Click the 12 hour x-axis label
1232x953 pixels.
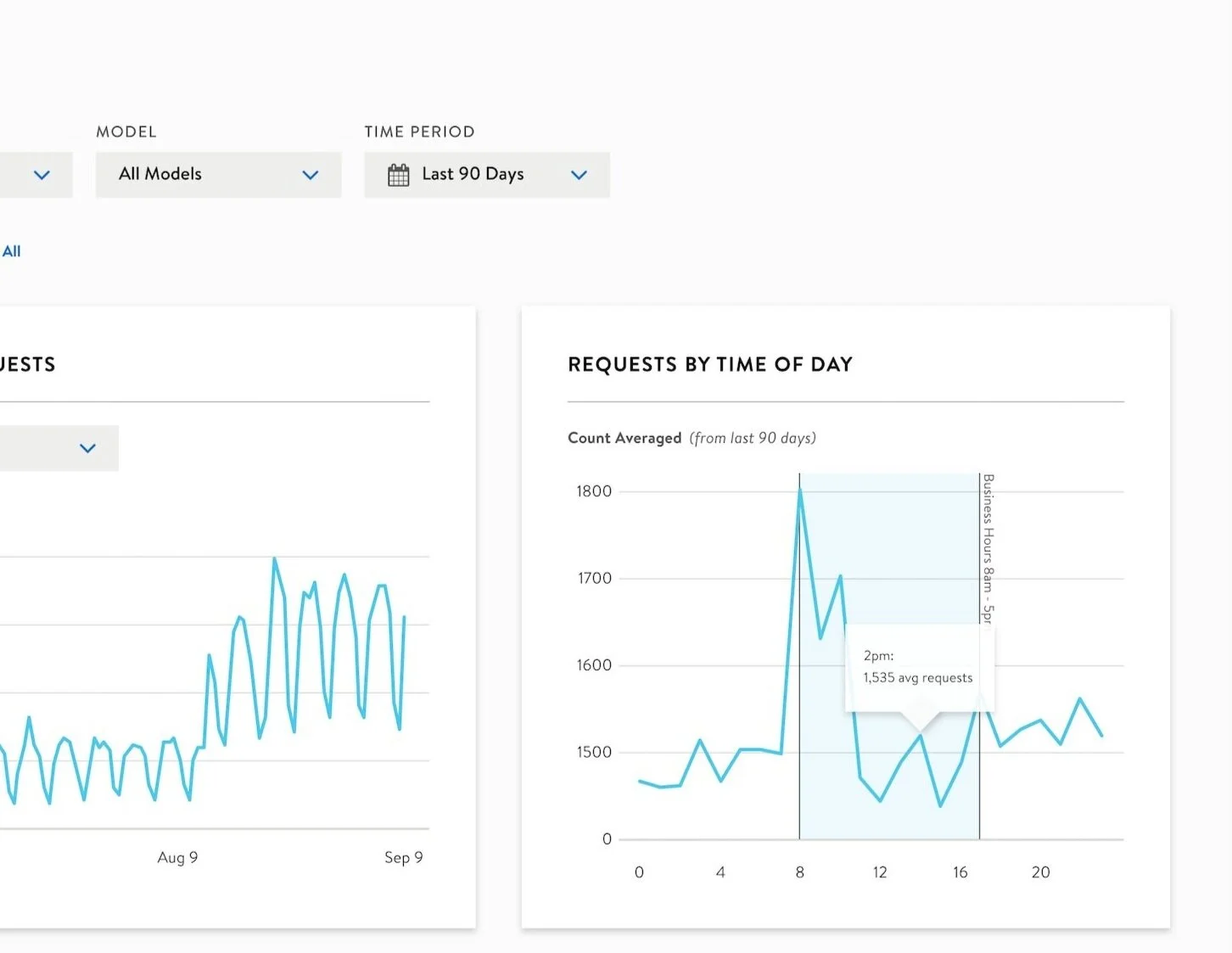tap(880, 872)
